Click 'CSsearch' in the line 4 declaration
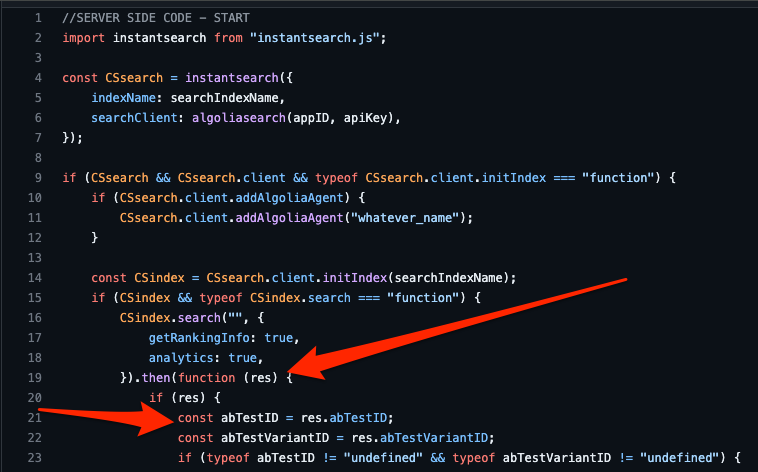 pos(134,78)
